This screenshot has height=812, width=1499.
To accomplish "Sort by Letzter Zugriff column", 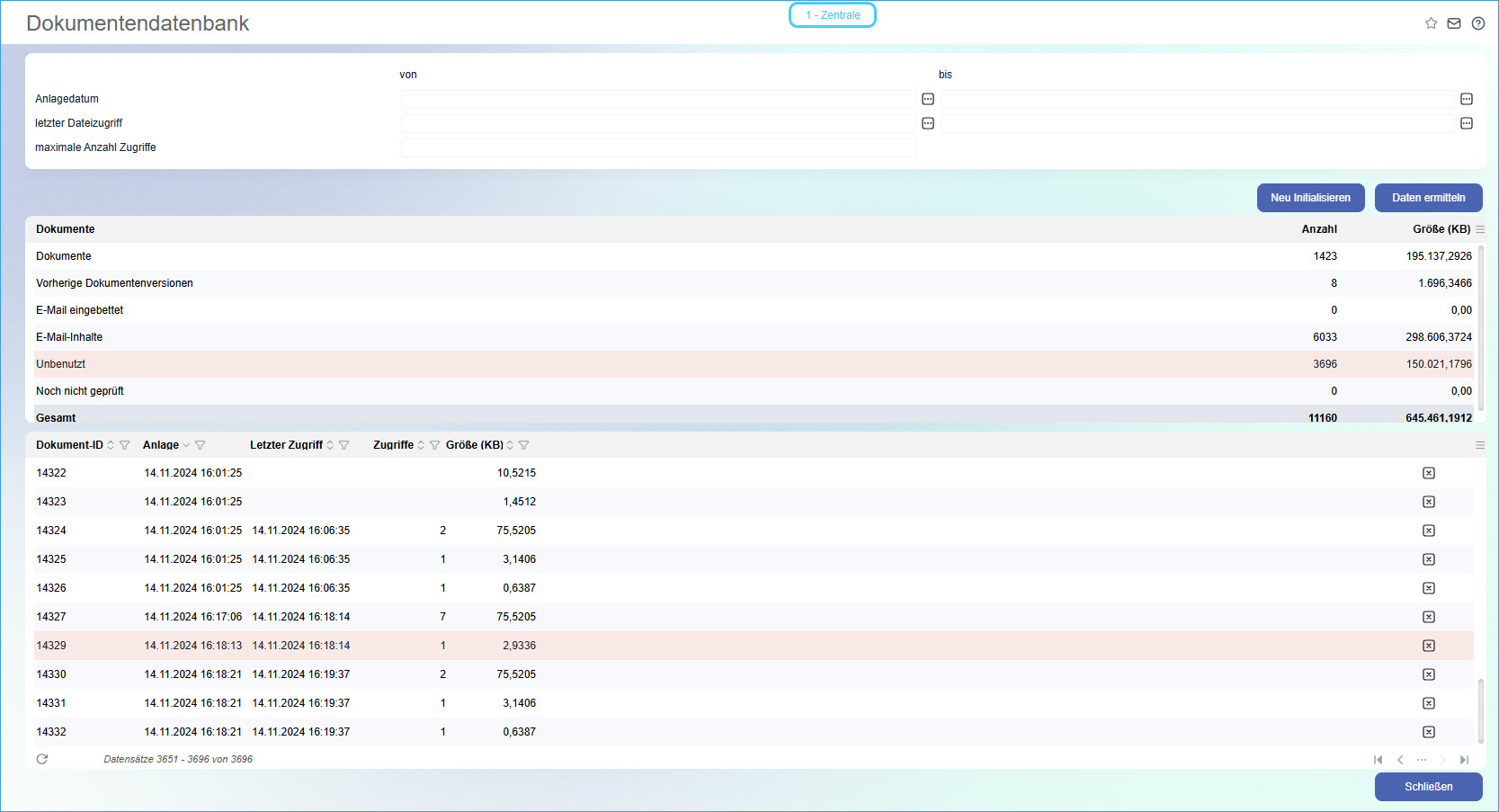I will (330, 445).
